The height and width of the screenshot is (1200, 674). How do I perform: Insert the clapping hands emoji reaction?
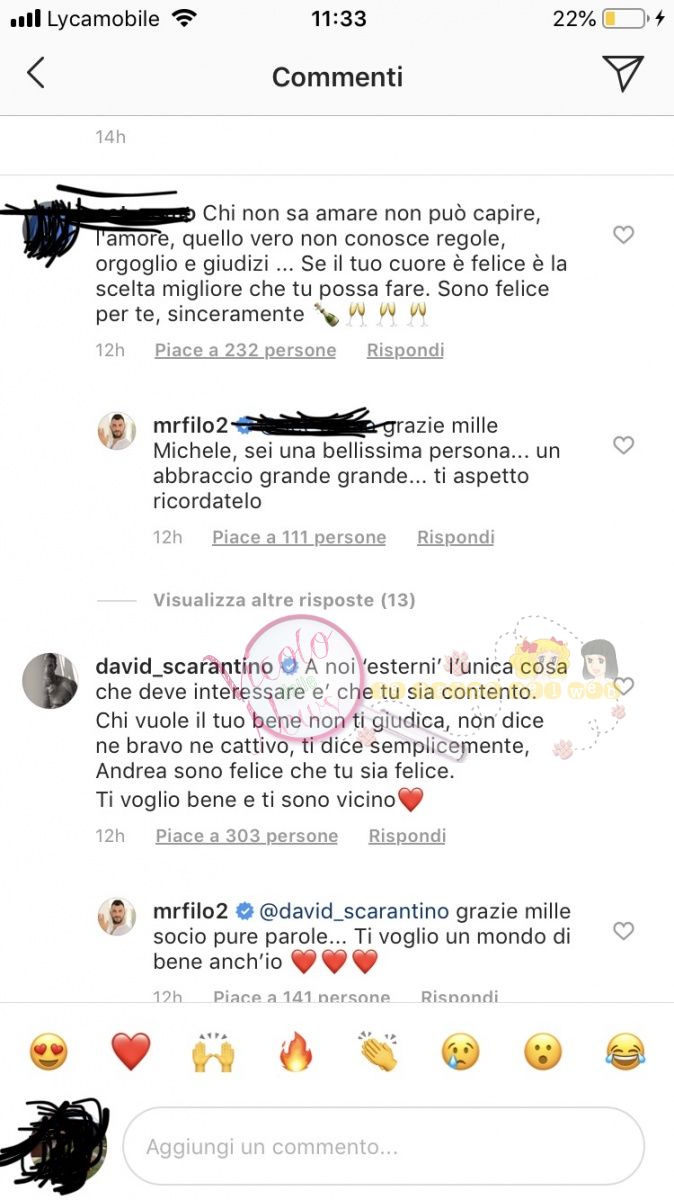[378, 1052]
